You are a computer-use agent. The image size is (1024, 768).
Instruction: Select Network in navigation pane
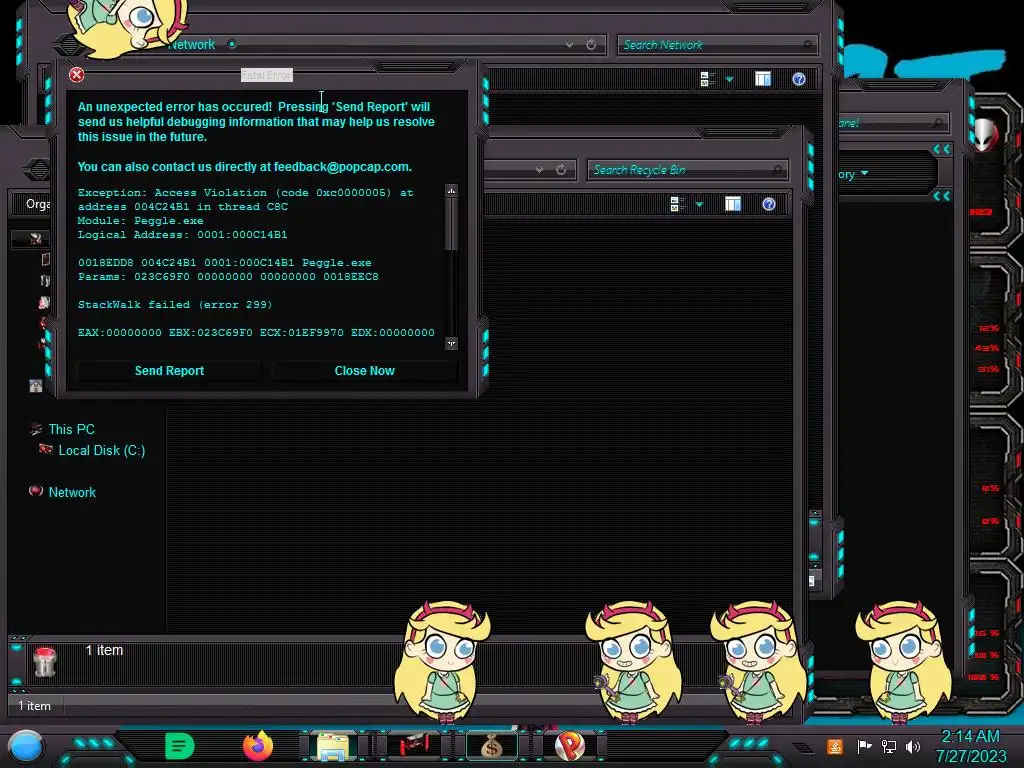pyautogui.click(x=72, y=492)
